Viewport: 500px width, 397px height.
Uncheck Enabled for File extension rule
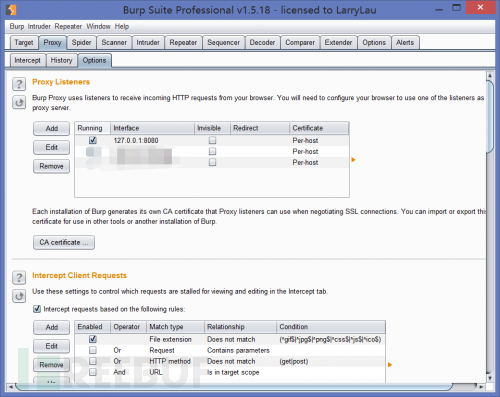point(93,339)
